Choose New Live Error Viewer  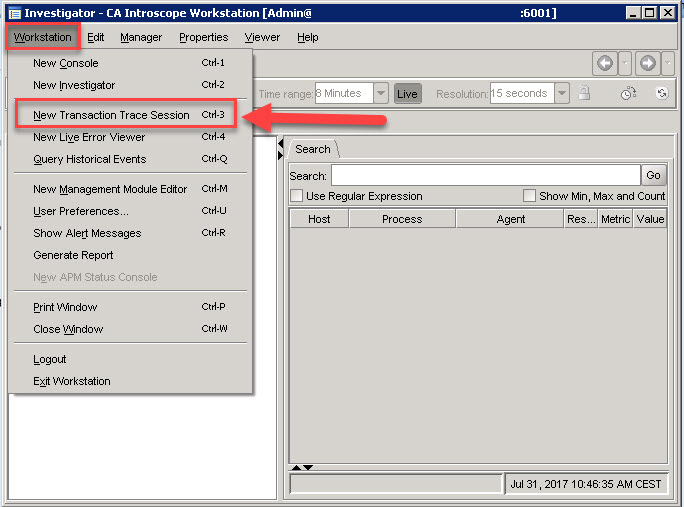130,137
